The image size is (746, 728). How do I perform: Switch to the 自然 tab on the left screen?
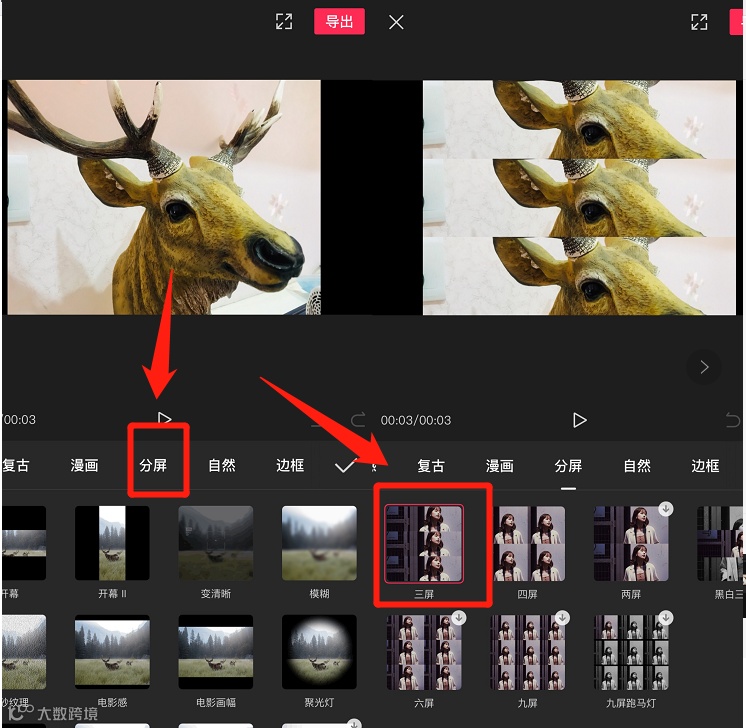click(x=222, y=465)
